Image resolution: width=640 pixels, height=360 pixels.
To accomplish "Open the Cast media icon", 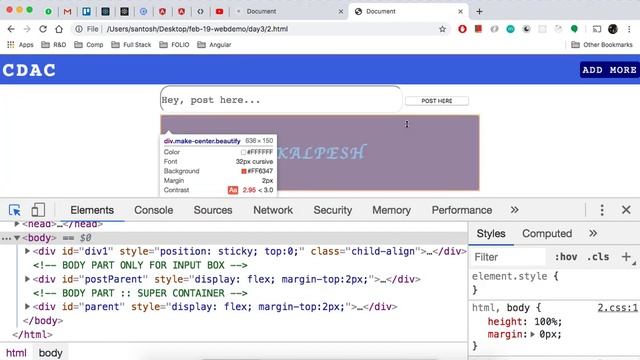I will tap(597, 29).
